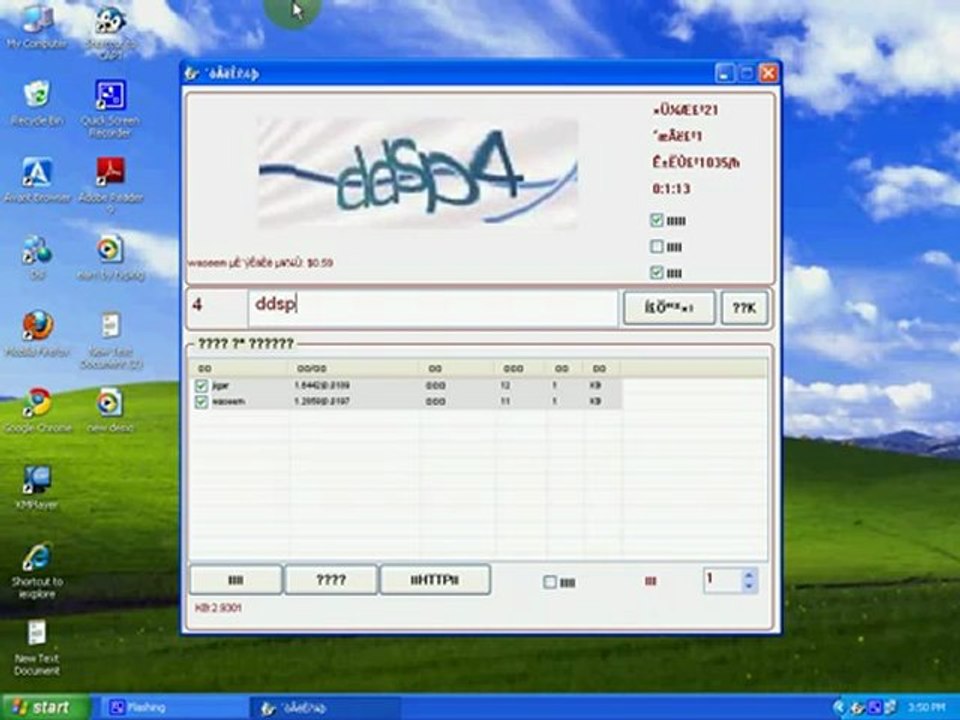Screen dimensions: 960x720
Task: Click the ???? button below the accounts table
Action: [x=331, y=580]
